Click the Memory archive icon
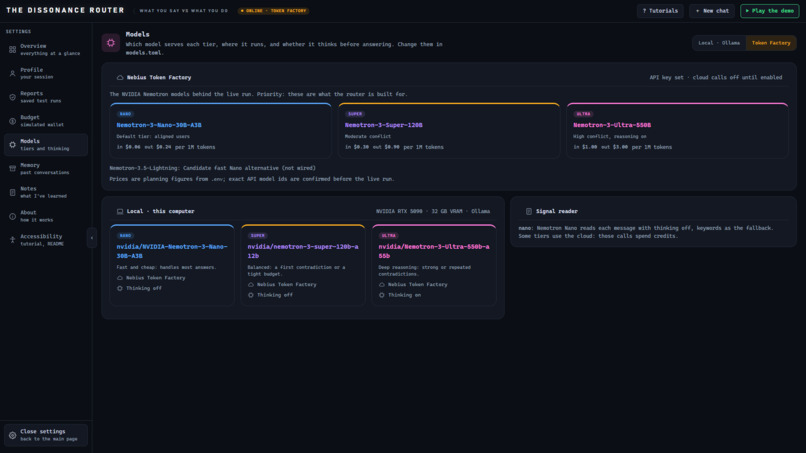This screenshot has width=806, height=453. coord(12,169)
